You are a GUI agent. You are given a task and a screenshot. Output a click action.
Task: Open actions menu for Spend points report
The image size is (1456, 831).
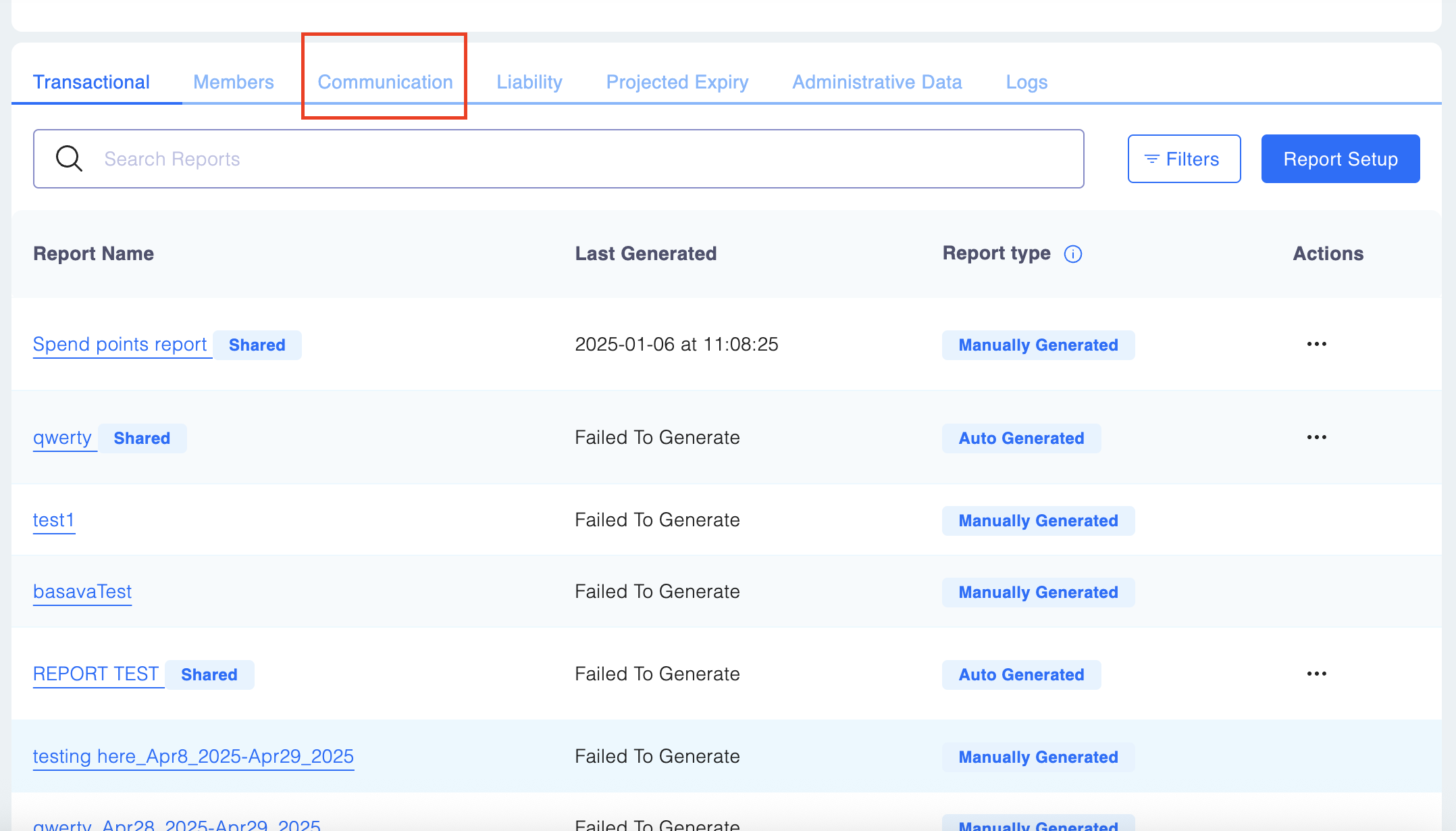pyautogui.click(x=1316, y=345)
